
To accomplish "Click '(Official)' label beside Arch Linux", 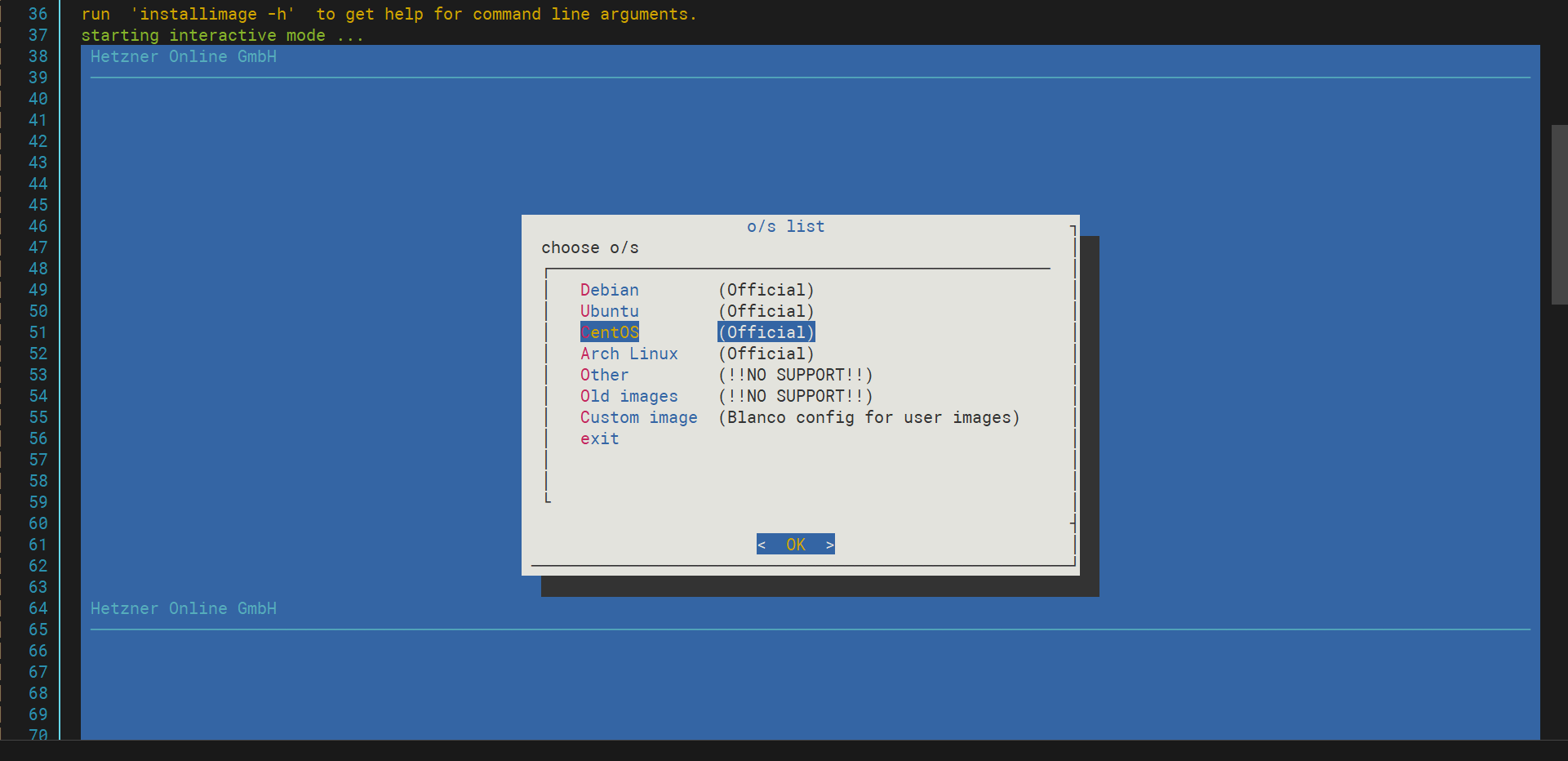I will click(x=766, y=354).
